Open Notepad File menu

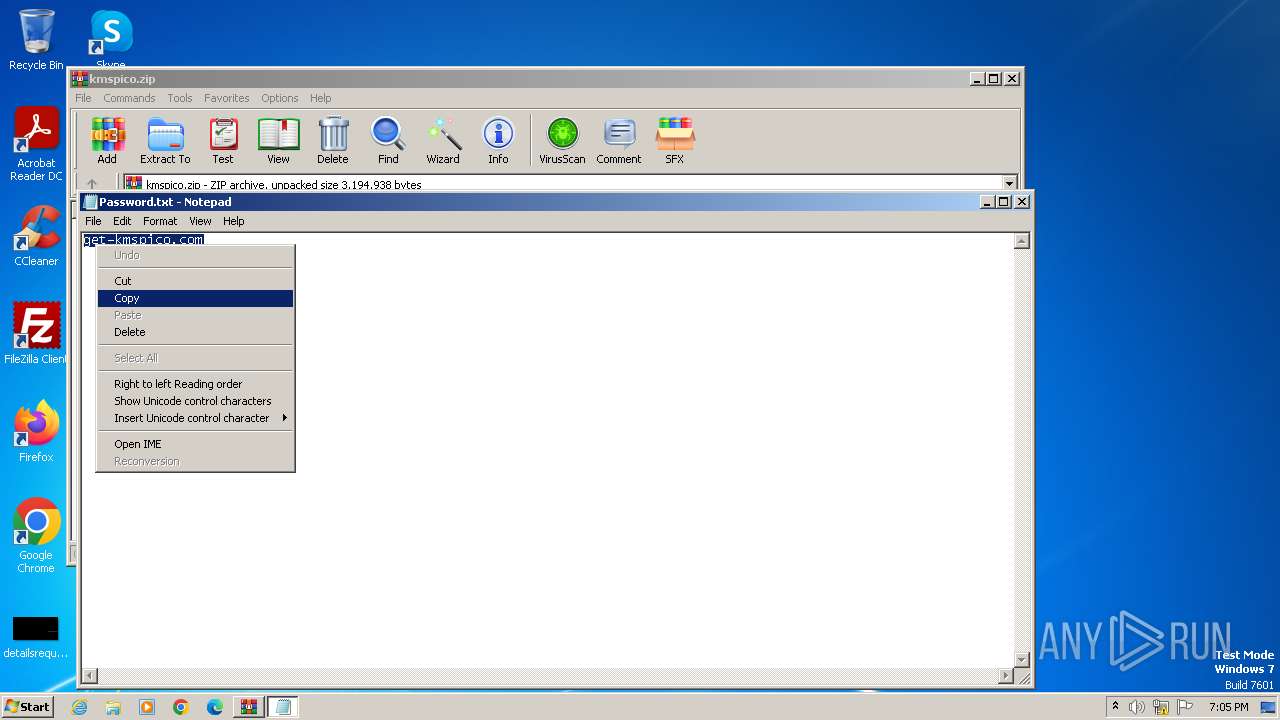pos(93,221)
